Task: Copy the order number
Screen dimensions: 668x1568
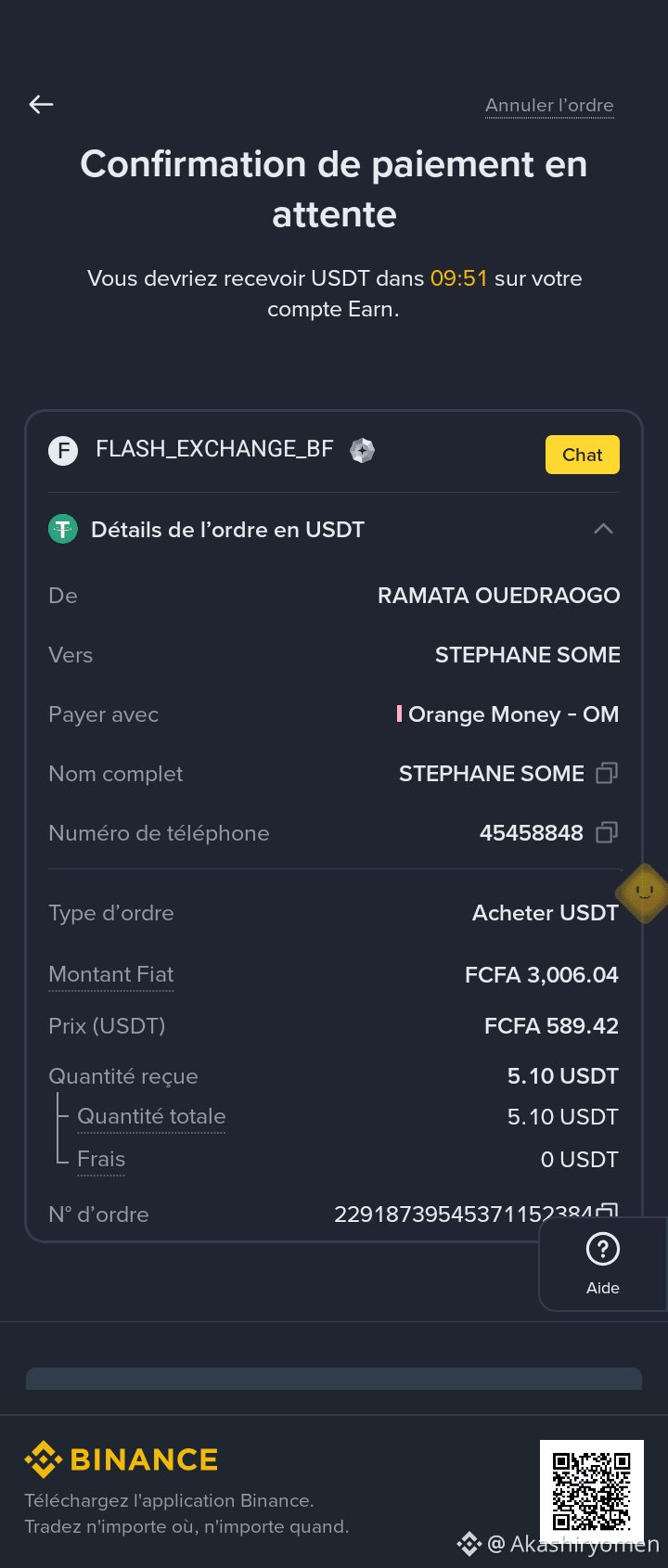Action: (x=608, y=1210)
